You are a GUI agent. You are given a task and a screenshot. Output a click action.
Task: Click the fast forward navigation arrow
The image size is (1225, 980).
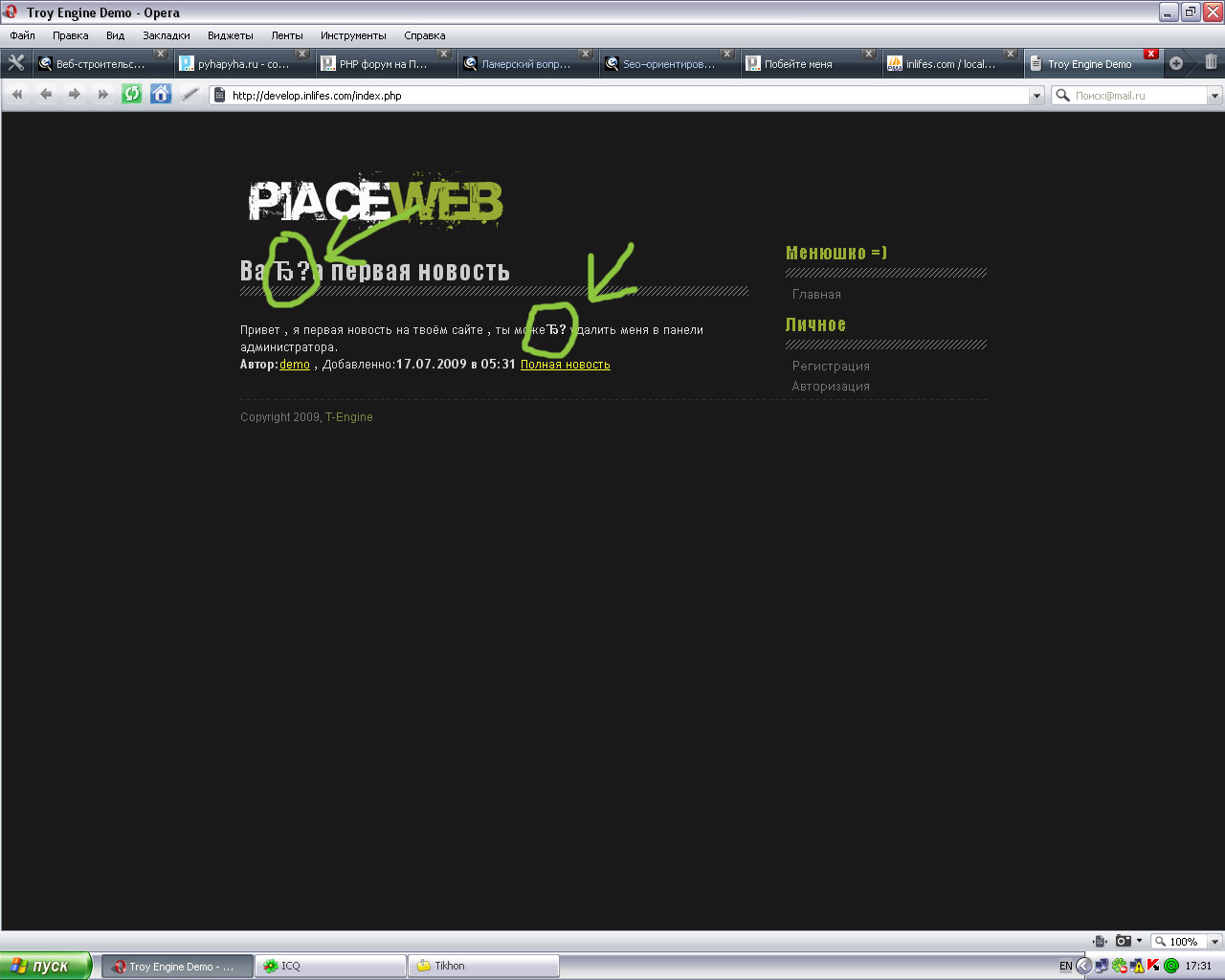point(103,94)
